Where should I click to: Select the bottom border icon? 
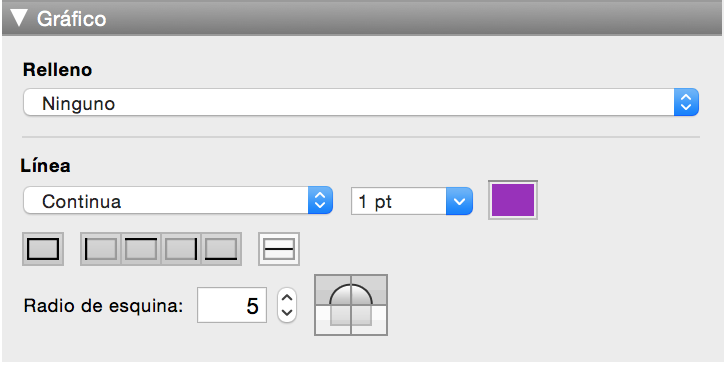coord(221,249)
